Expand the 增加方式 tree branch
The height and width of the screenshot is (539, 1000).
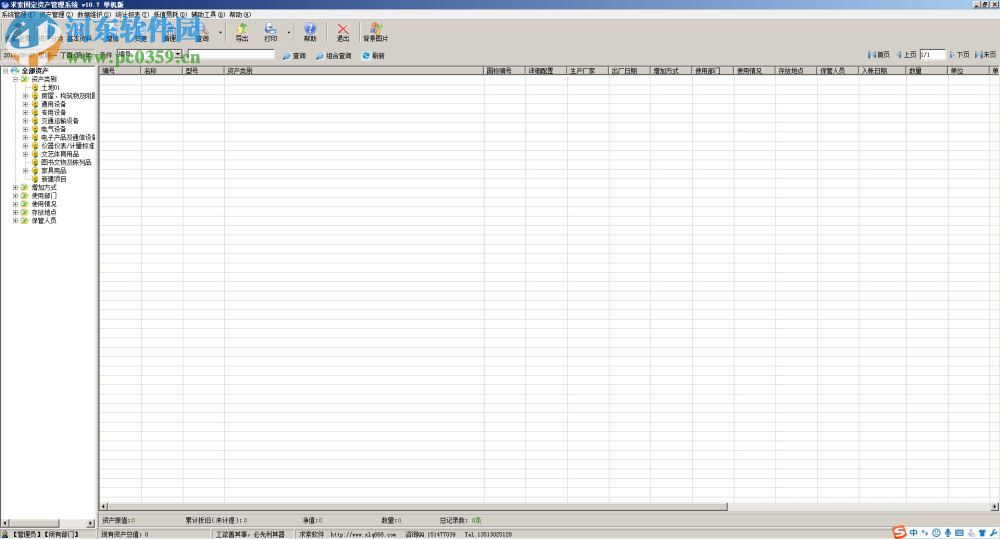(x=15, y=188)
